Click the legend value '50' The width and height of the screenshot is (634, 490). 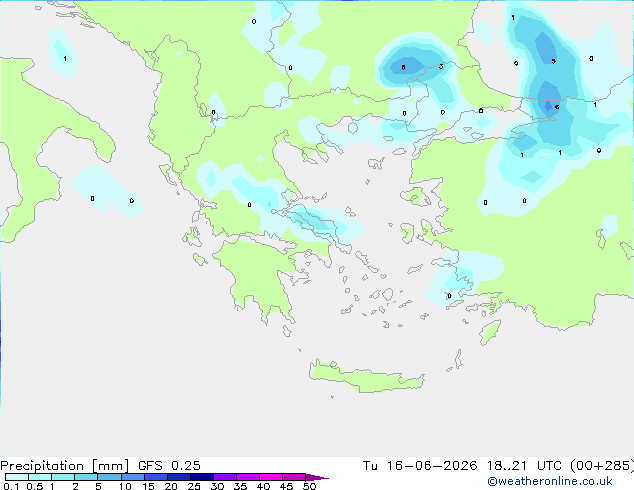click(x=309, y=486)
